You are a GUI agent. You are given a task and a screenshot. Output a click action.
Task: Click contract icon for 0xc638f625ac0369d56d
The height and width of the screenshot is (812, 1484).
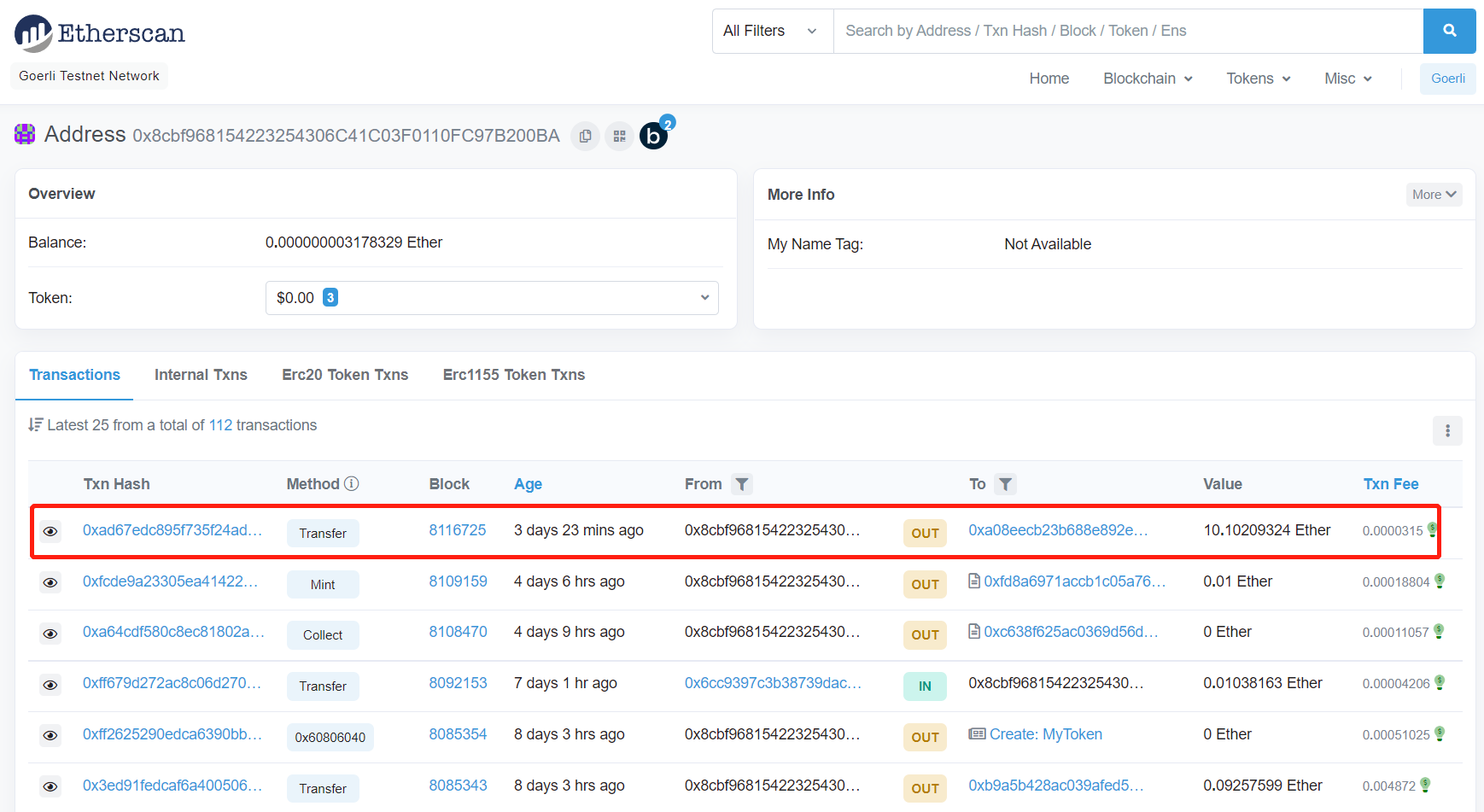coord(974,631)
